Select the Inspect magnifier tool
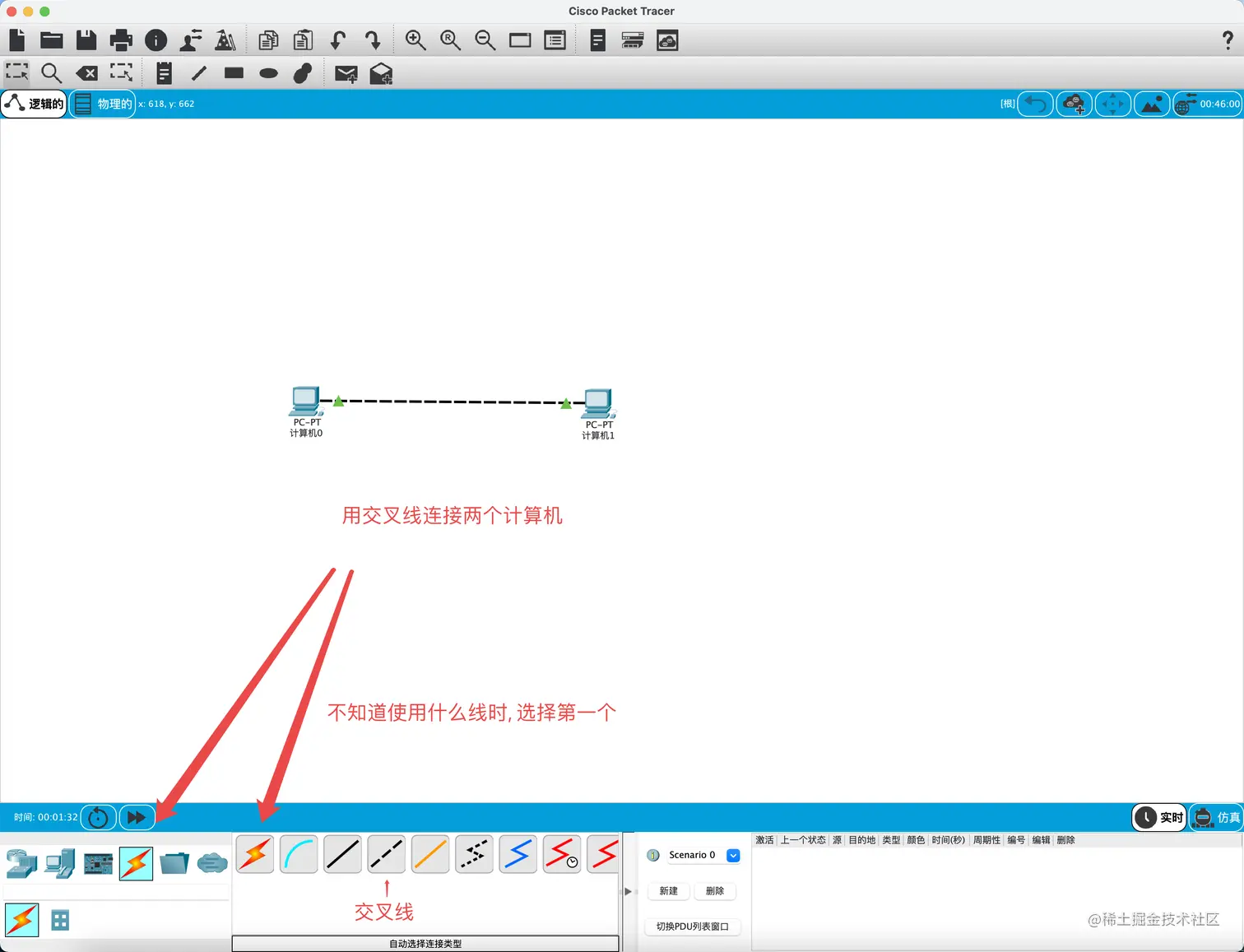 click(x=51, y=73)
